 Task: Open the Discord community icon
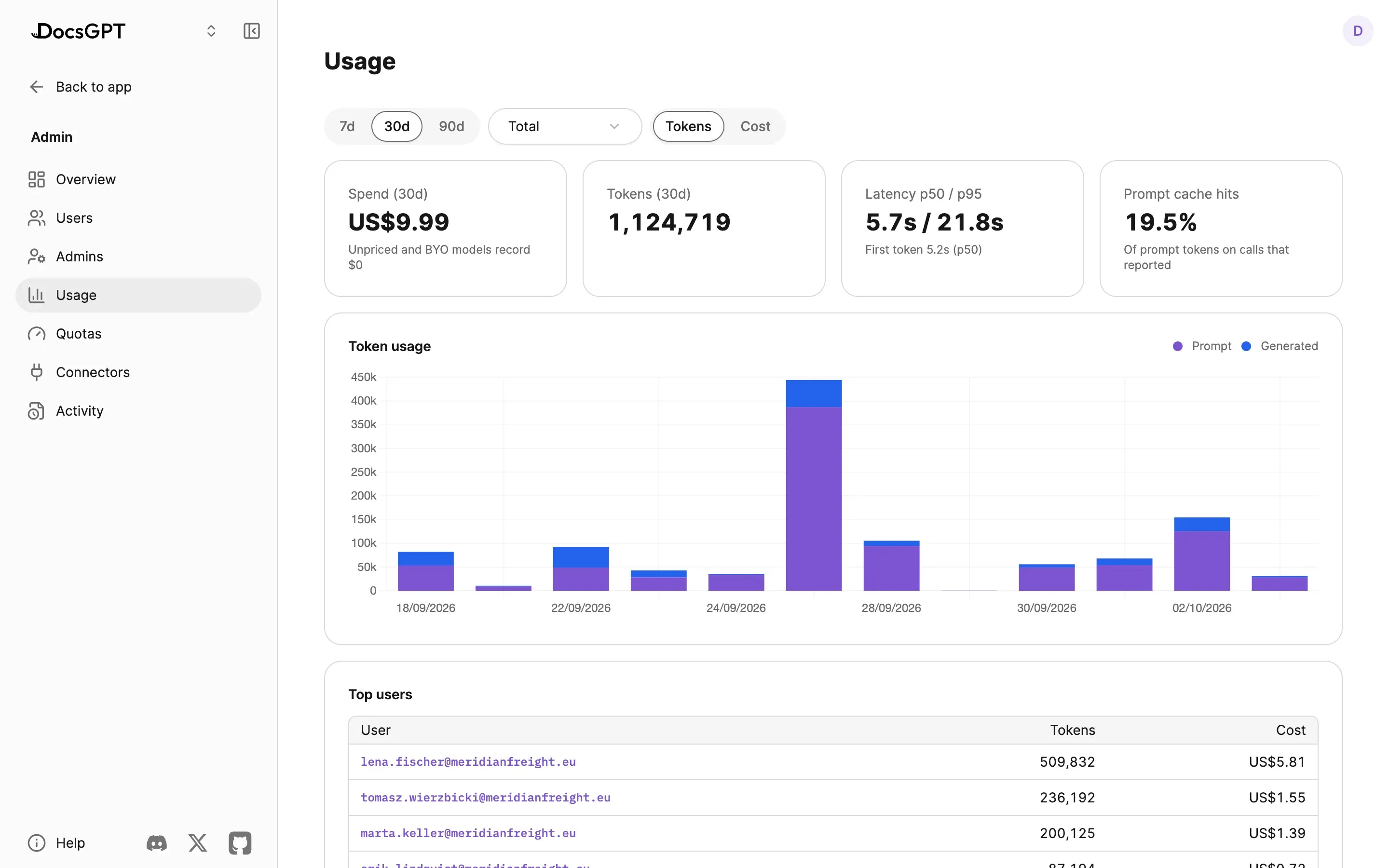(x=157, y=843)
